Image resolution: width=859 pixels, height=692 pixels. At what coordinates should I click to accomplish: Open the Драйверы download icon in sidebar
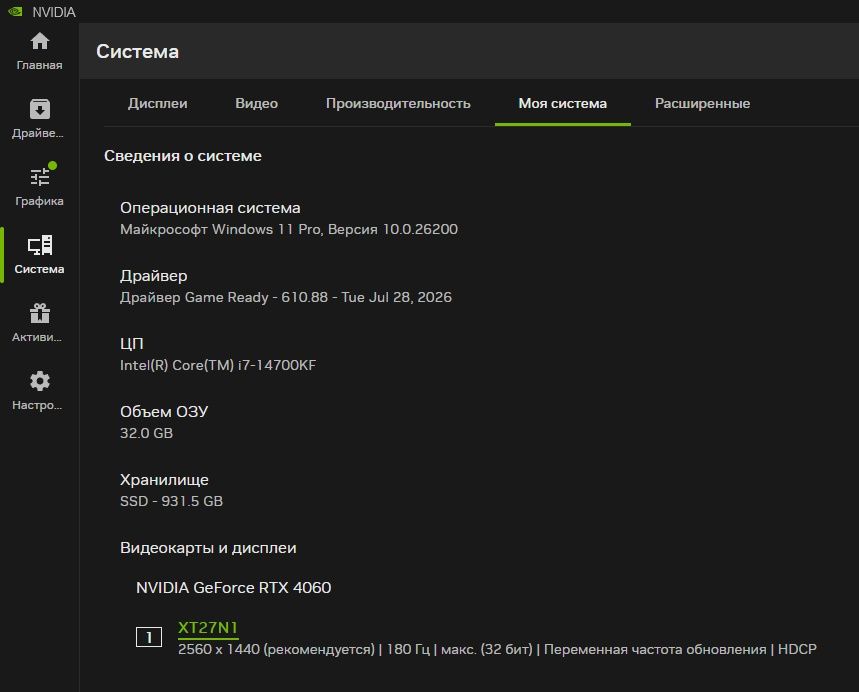pyautogui.click(x=39, y=109)
